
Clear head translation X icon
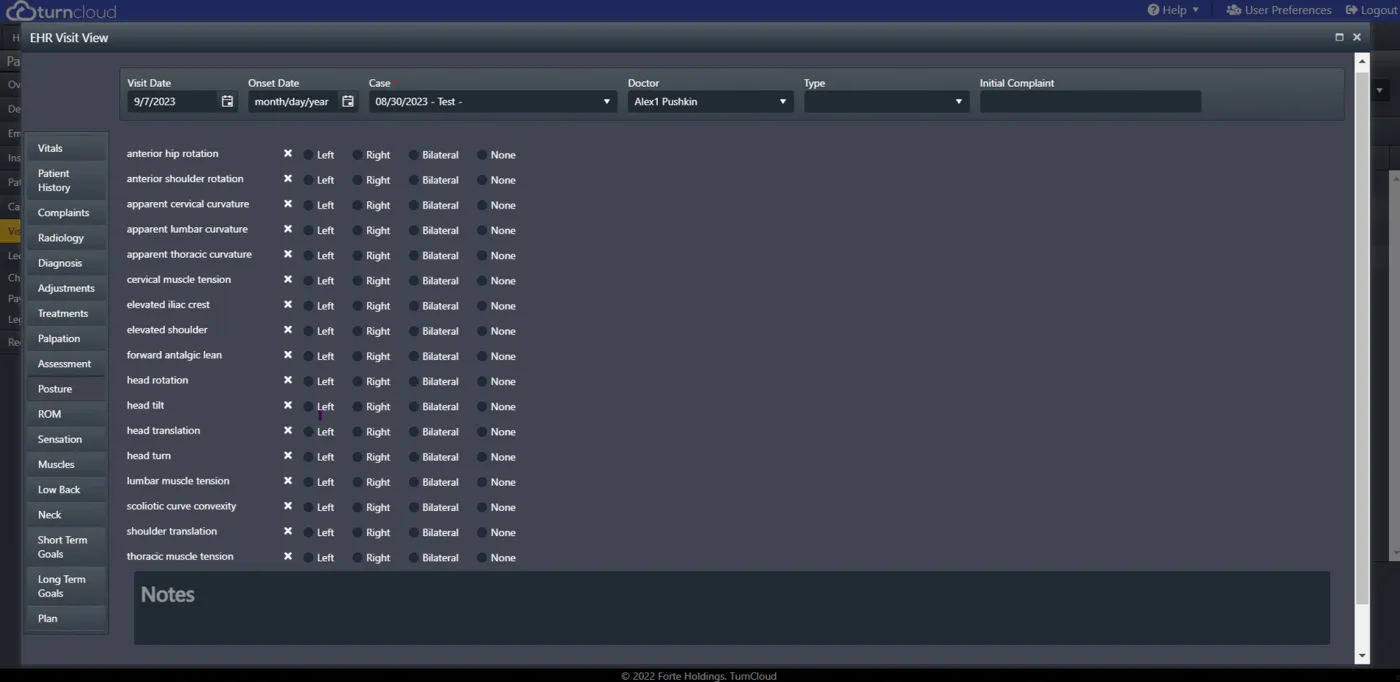[288, 431]
